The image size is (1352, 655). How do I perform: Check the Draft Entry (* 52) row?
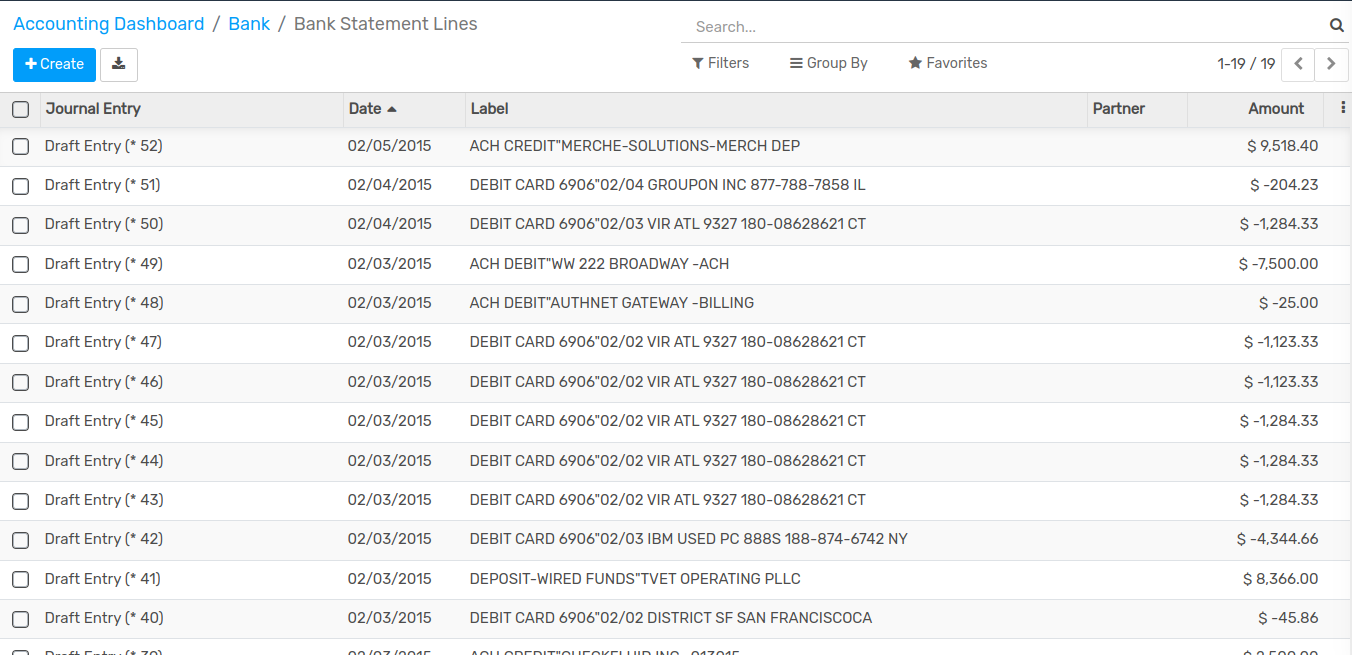[x=20, y=147]
